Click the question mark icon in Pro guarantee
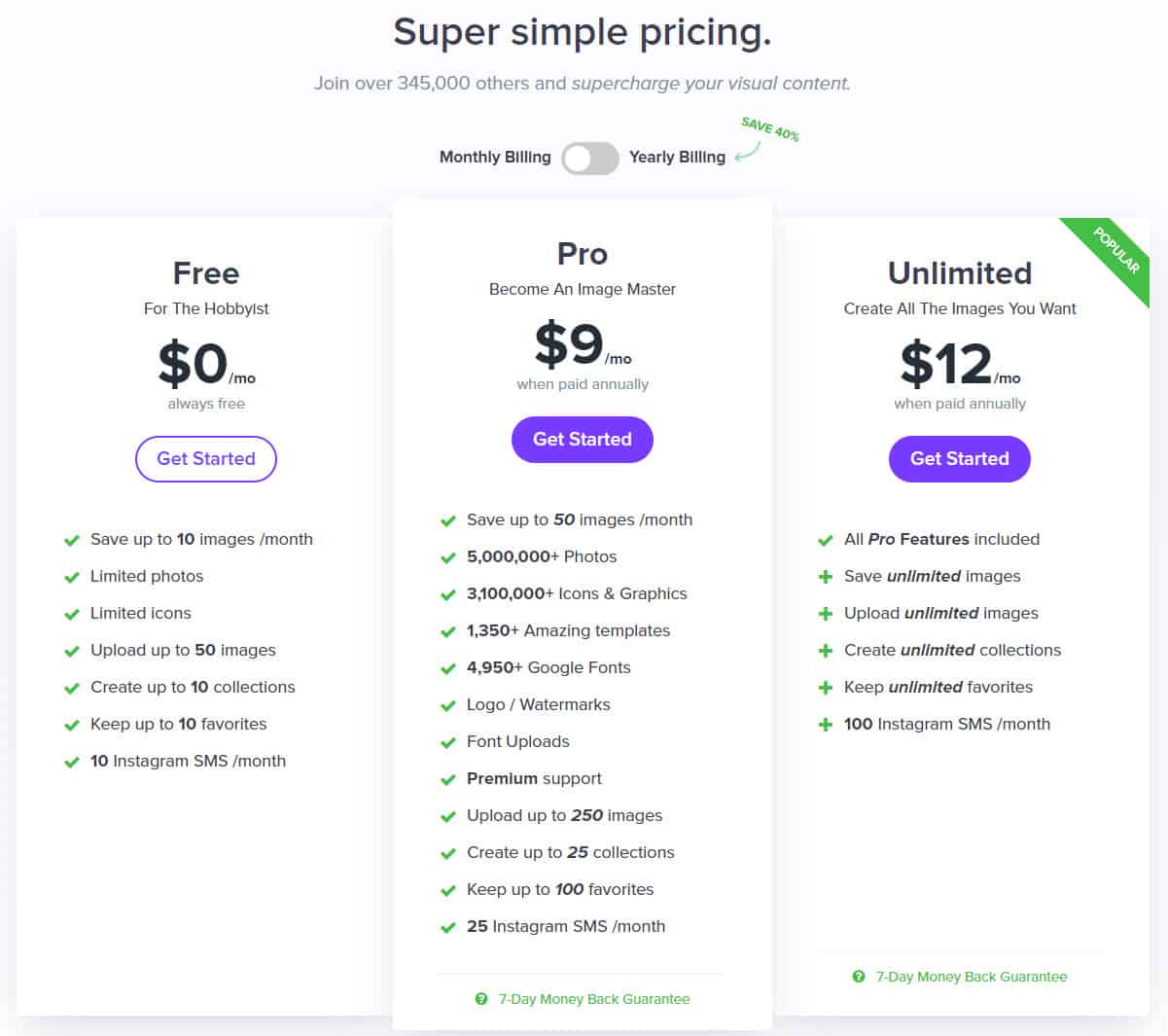The width and height of the screenshot is (1168, 1036). [x=481, y=999]
